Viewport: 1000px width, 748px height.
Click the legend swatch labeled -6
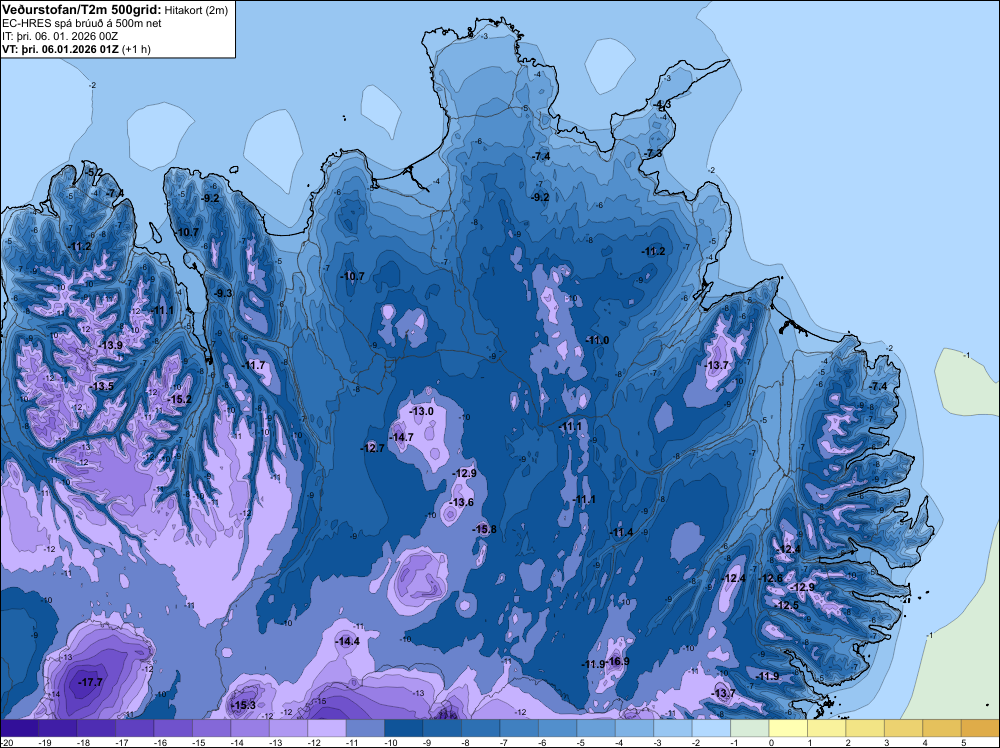[x=558, y=728]
